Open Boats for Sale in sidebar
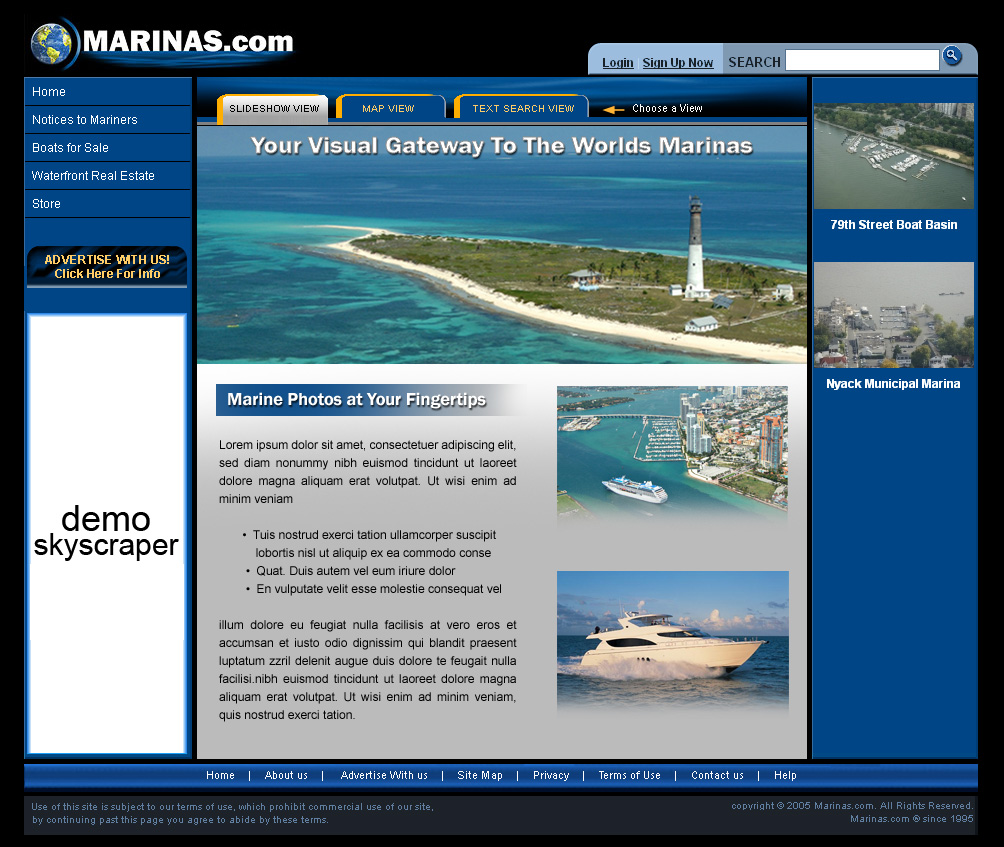The width and height of the screenshot is (1004, 847). (70, 148)
